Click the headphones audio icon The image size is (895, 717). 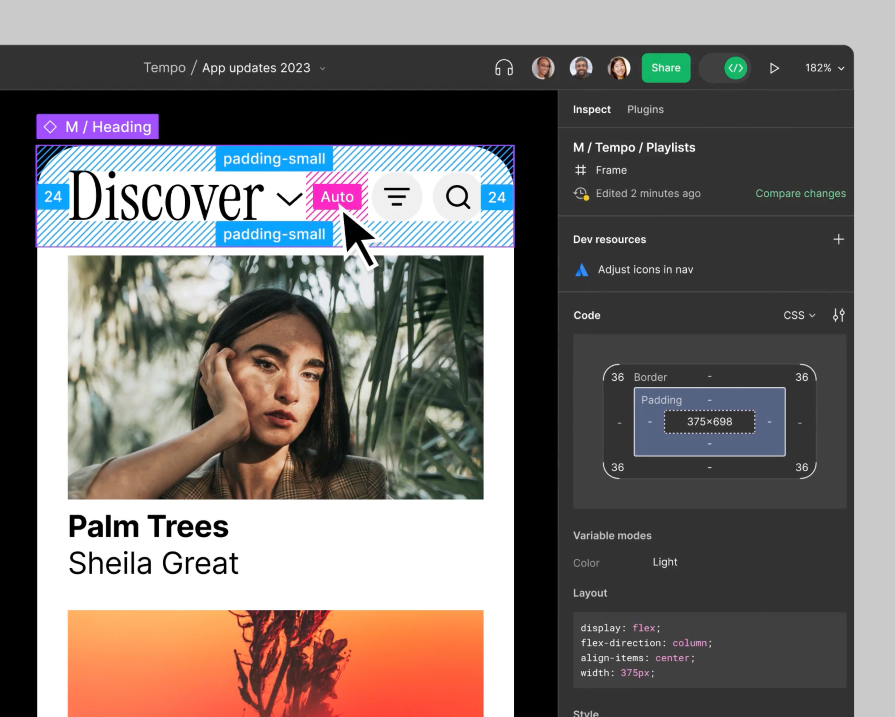coord(504,68)
